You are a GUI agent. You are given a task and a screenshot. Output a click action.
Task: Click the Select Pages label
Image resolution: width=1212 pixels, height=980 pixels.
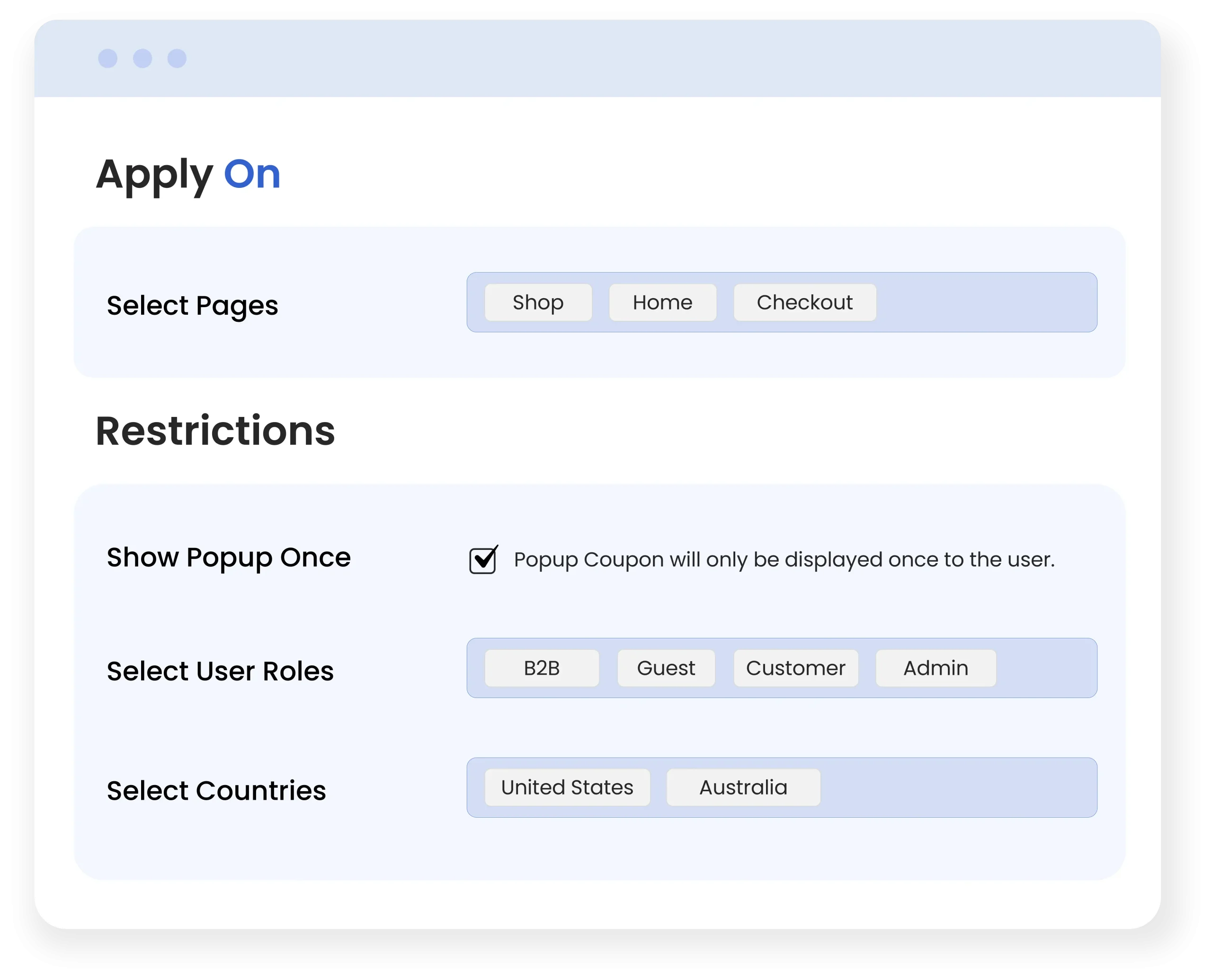[x=192, y=305]
